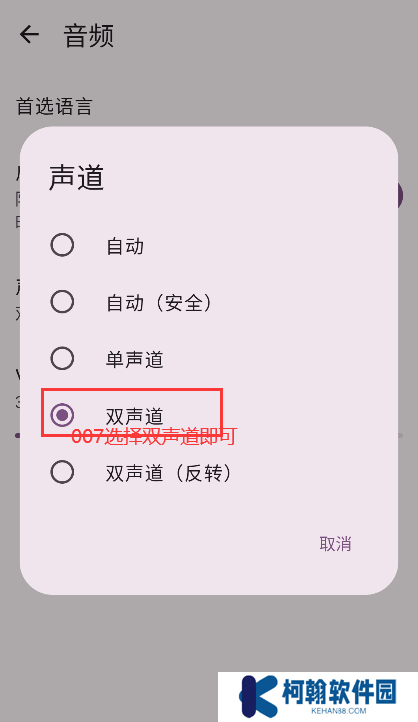Dismiss the dialog with 取消
The image size is (418, 722).
coord(336,544)
